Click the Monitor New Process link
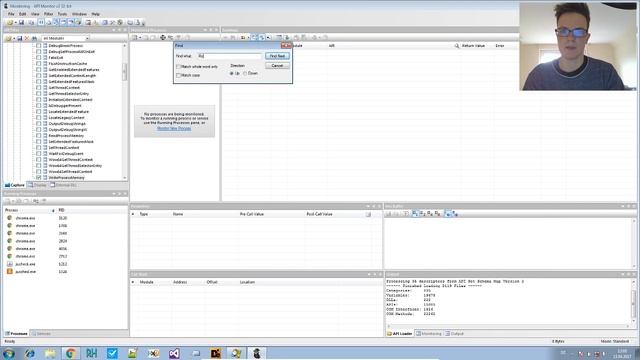Viewport: 640px width, 360px height. click(x=174, y=128)
